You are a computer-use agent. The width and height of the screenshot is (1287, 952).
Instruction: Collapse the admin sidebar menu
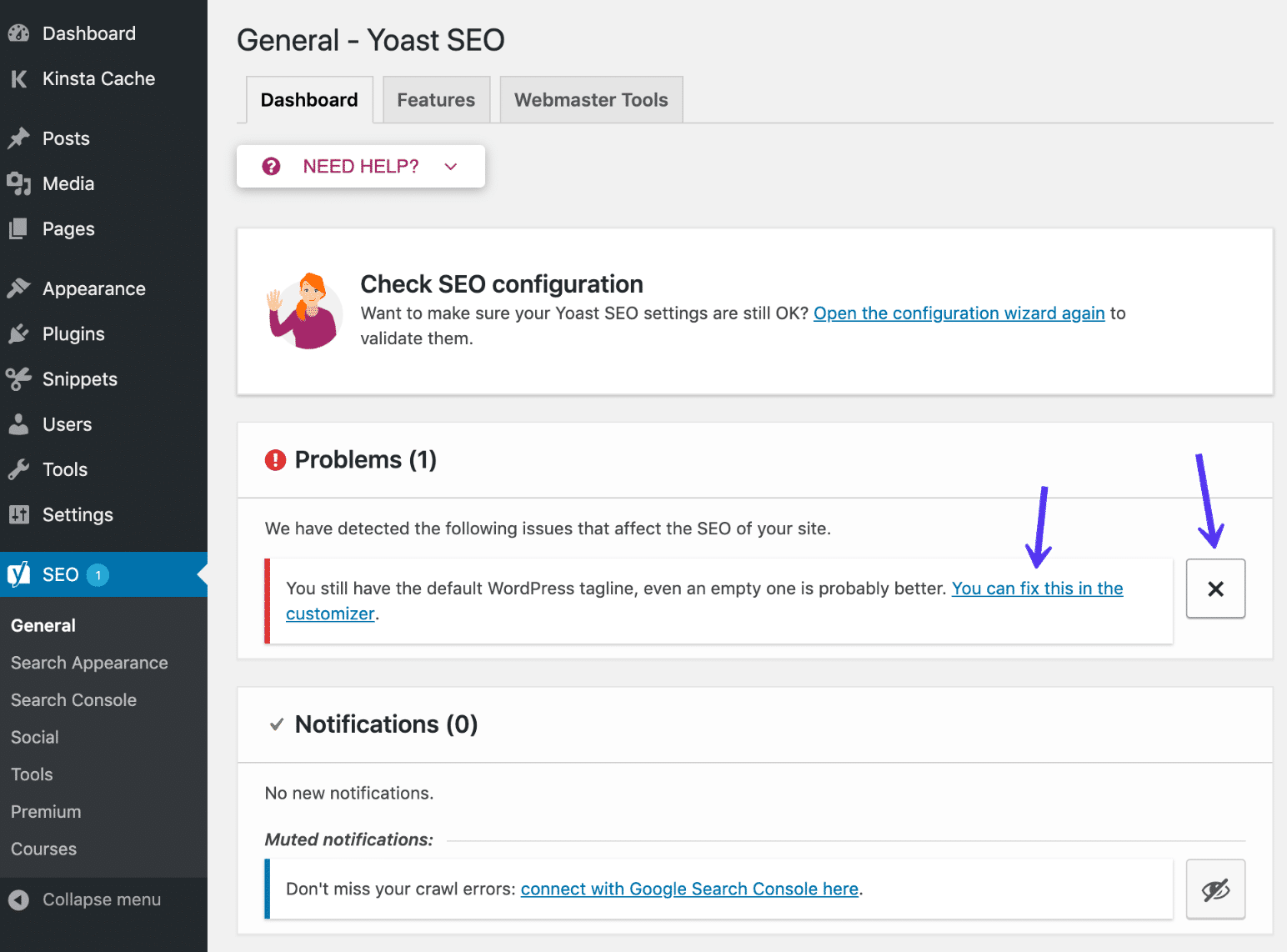84,900
